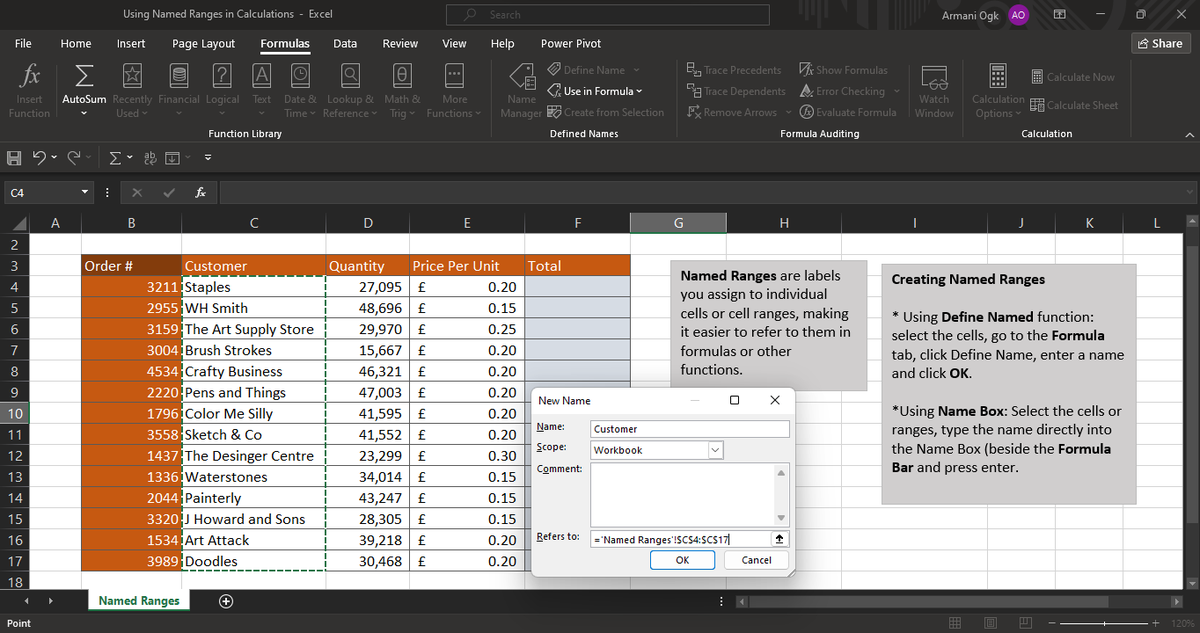Switch to the Insert tab
The image size is (1200, 633).
131,44
